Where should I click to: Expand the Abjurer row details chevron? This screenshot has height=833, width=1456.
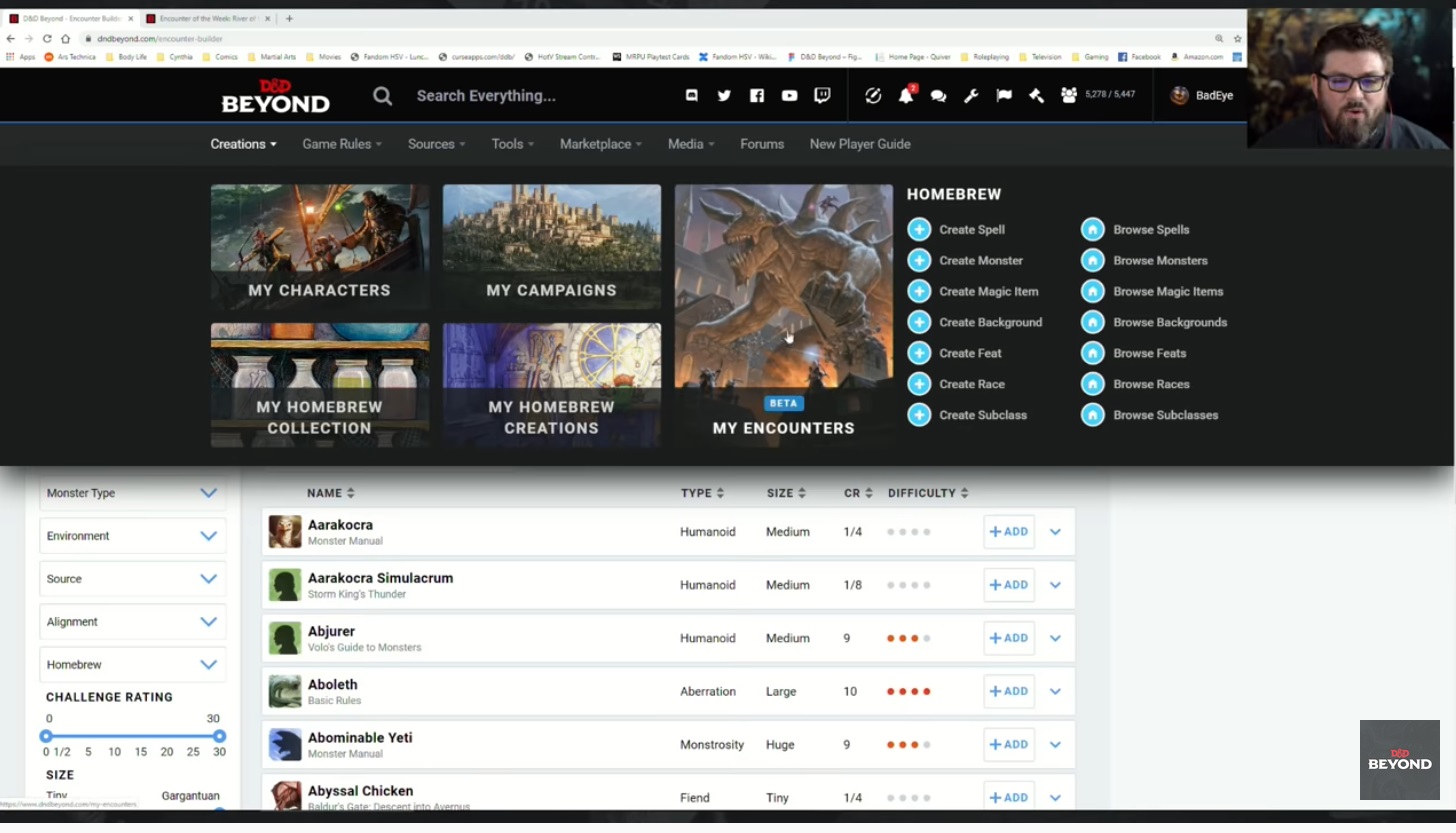(x=1055, y=638)
